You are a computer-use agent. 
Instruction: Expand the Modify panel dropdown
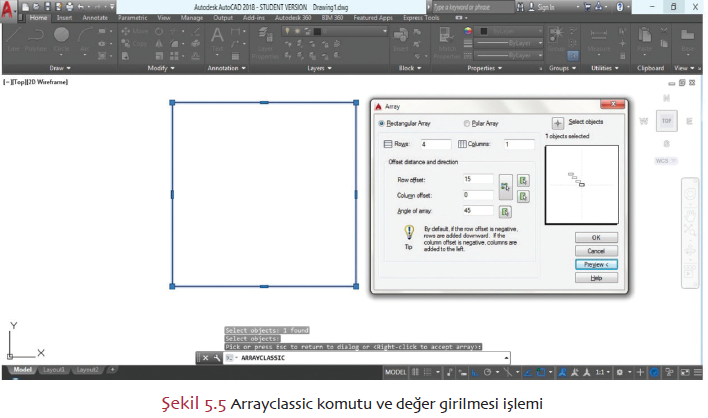coord(161,69)
